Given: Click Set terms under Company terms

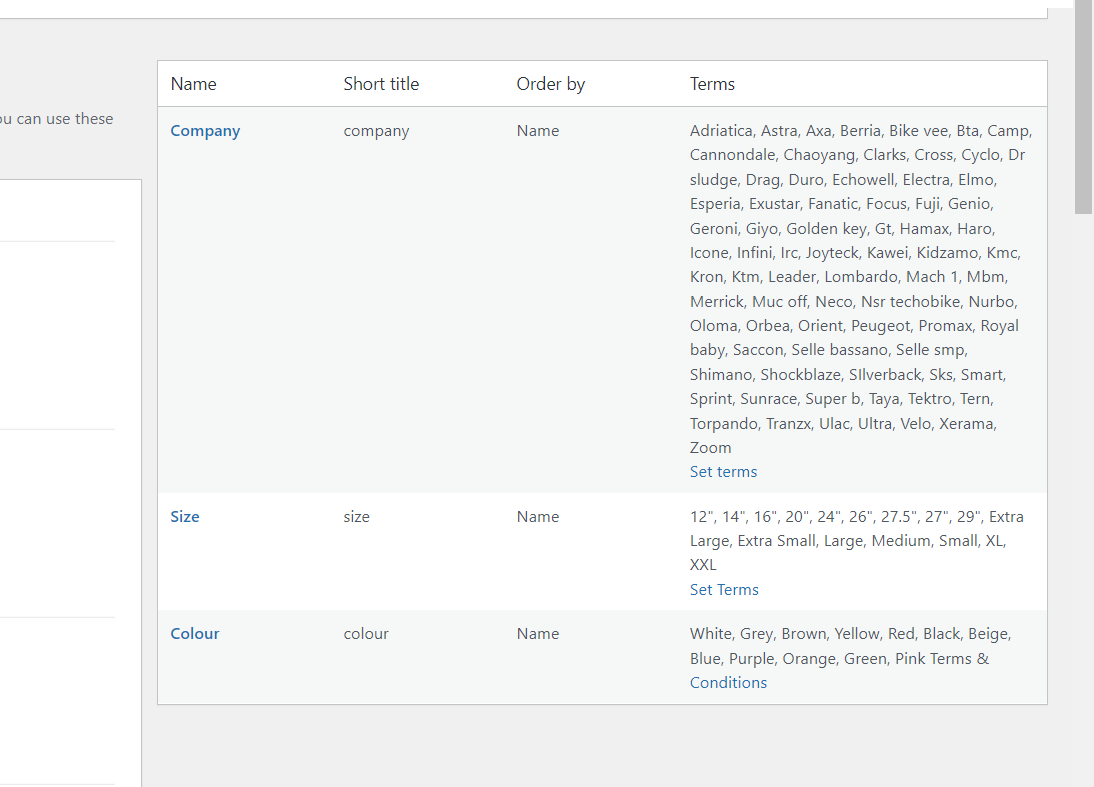Looking at the screenshot, I should 723,472.
